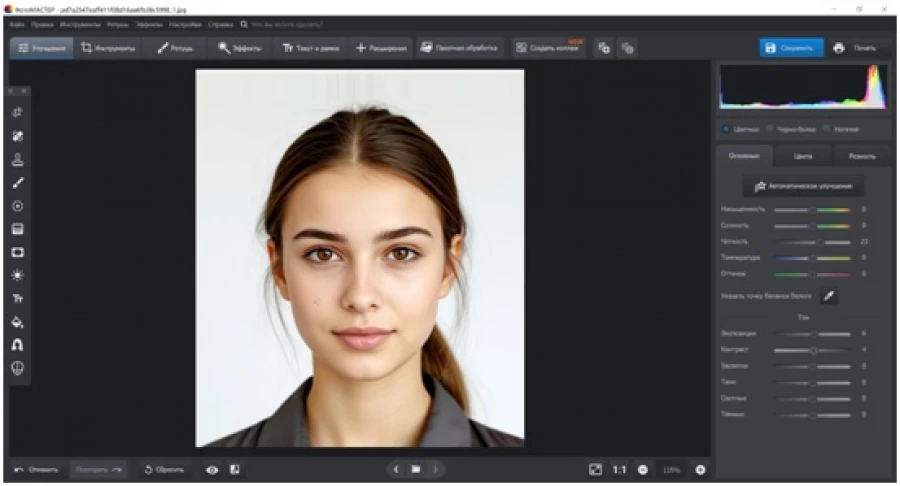900x486 pixels.
Task: Click the paint bucket fill icon
Action: tap(18, 321)
